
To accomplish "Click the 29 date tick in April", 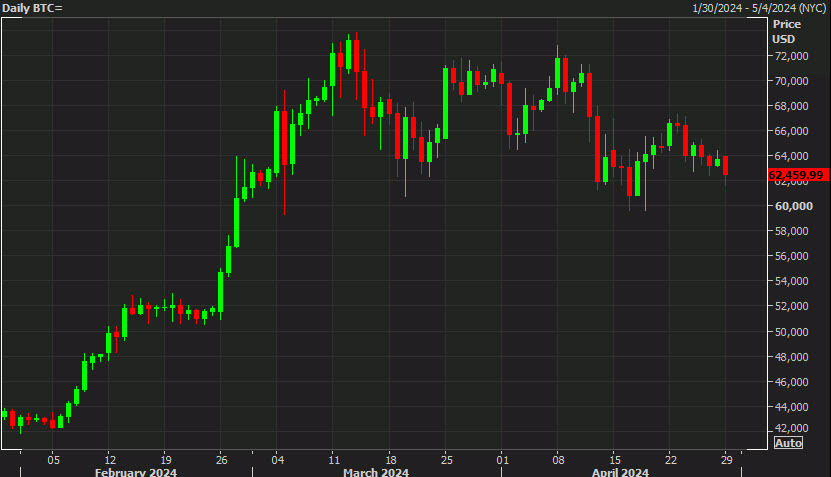I will [727, 460].
